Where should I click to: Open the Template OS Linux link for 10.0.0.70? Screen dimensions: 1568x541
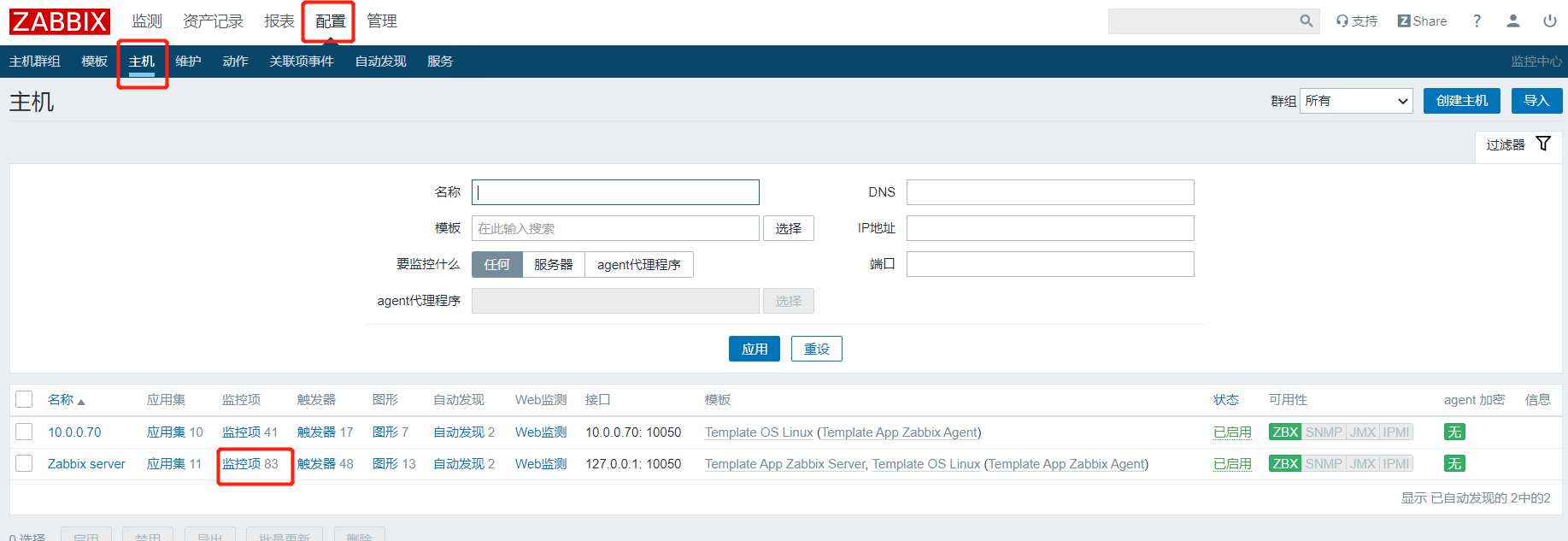[x=759, y=432]
